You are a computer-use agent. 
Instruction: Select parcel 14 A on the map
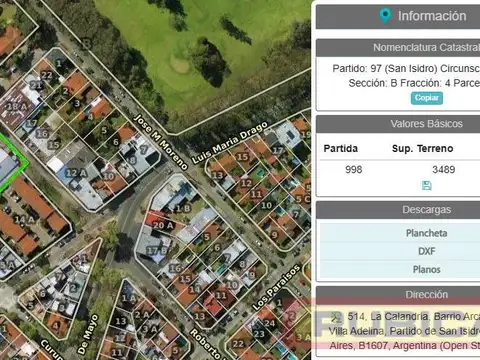24,219
